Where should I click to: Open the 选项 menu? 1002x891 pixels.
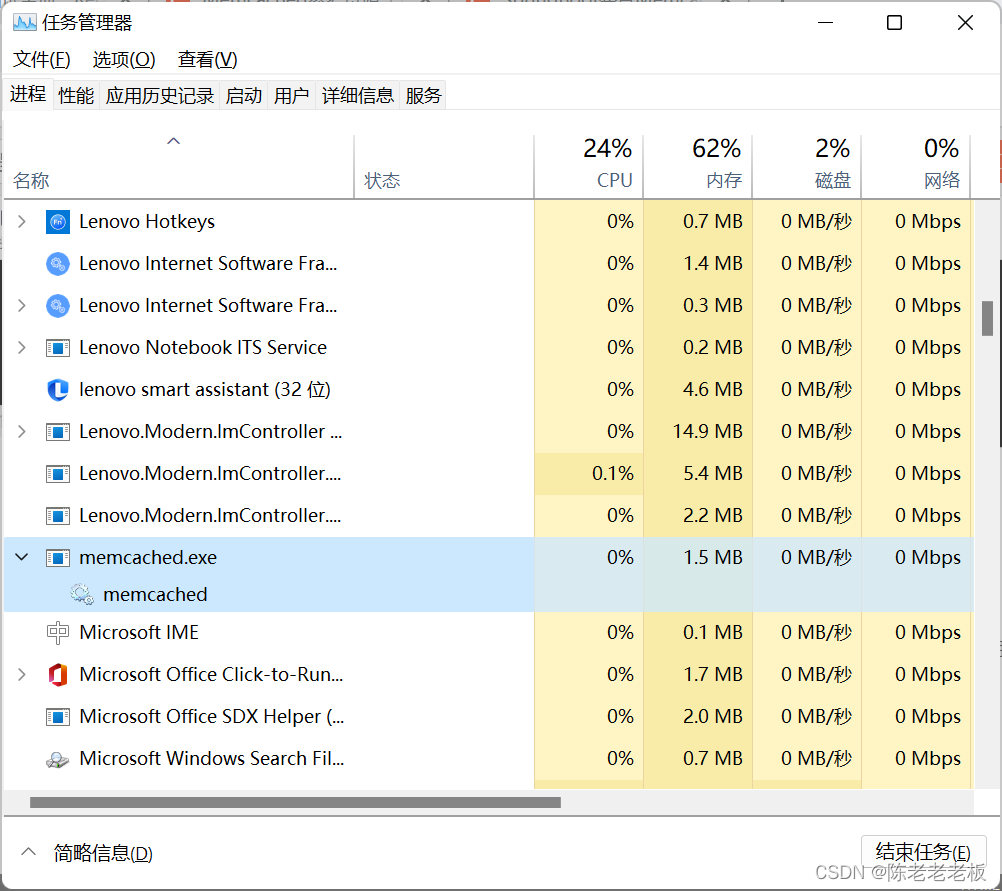click(123, 59)
